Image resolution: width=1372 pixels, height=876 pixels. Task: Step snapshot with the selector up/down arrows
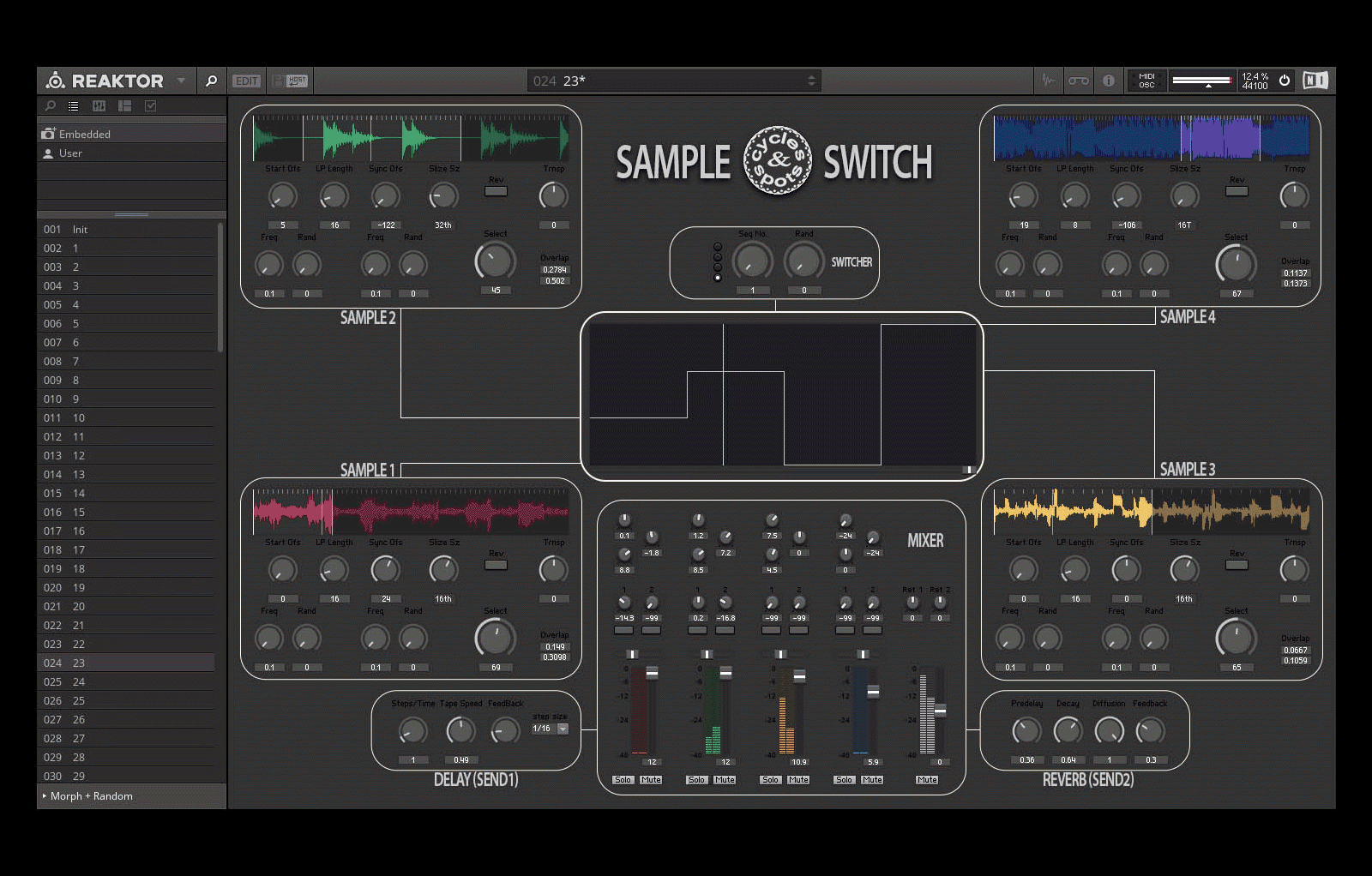[811, 81]
